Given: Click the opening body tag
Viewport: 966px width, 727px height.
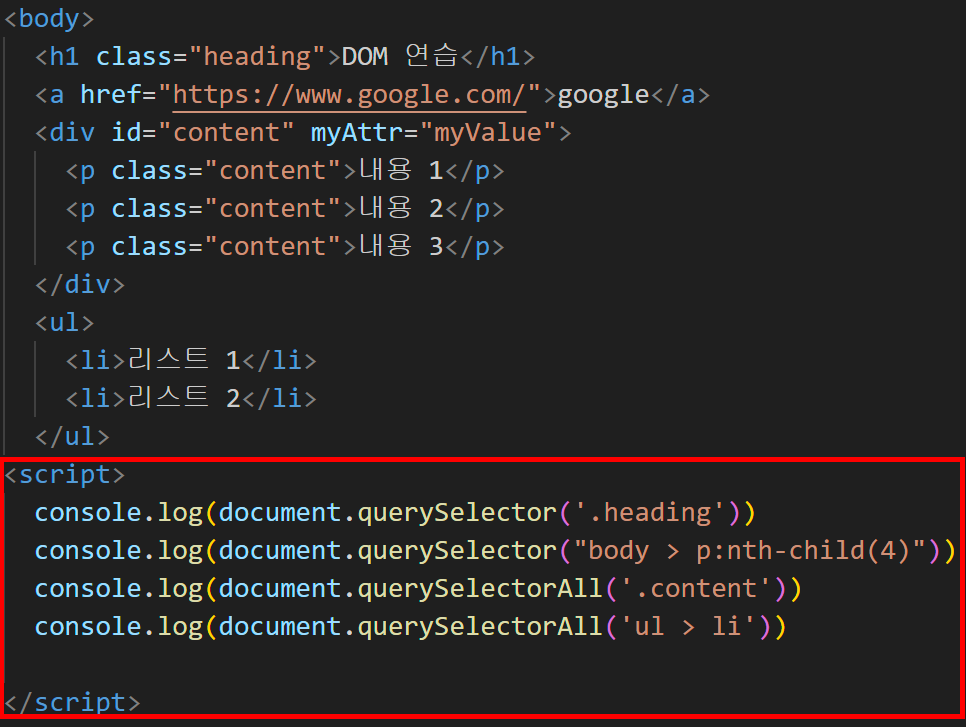Looking at the screenshot, I should [x=49, y=18].
